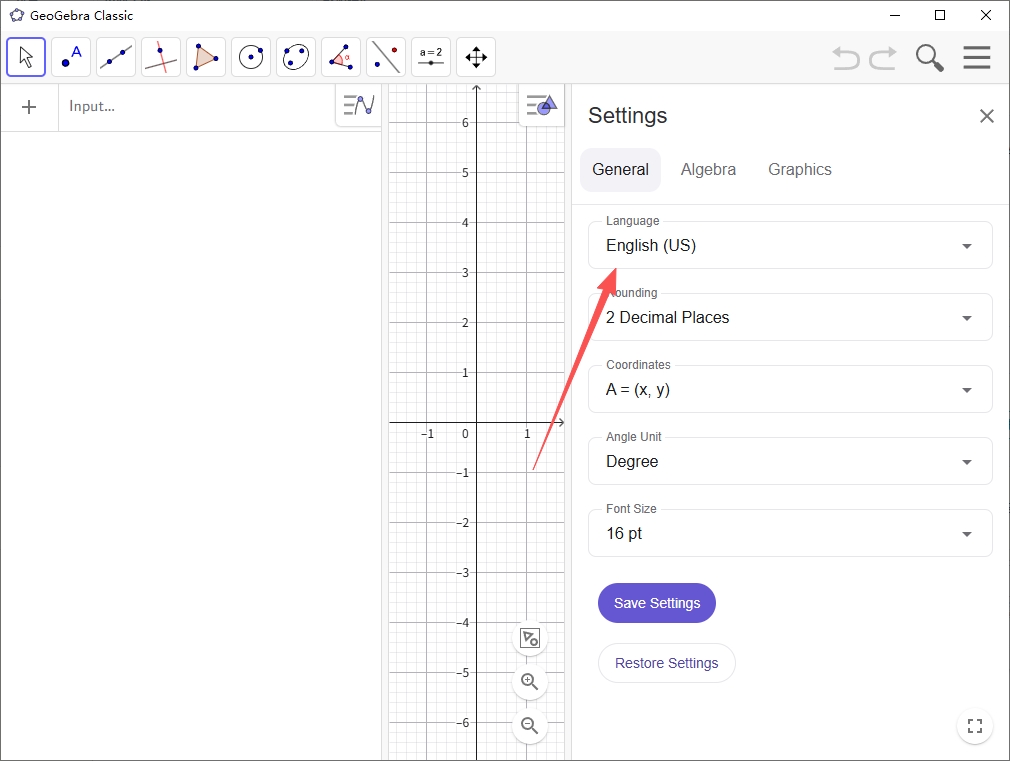This screenshot has height=761, width=1010.
Task: Switch to the Algebra tab
Action: pos(709,169)
